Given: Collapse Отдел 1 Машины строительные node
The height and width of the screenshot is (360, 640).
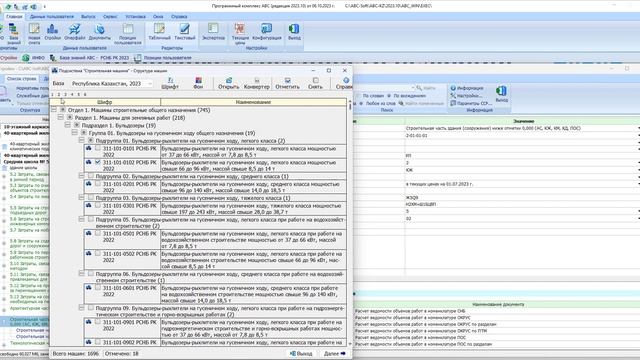Looking at the screenshot, I should (54, 110).
